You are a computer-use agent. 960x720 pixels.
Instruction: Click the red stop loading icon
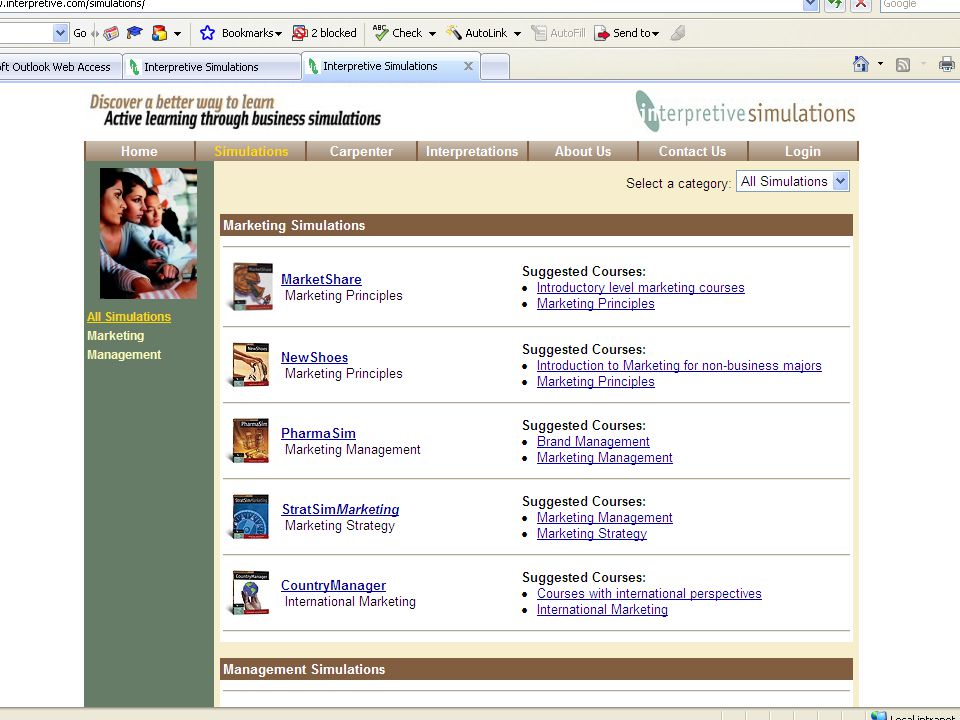click(x=861, y=4)
